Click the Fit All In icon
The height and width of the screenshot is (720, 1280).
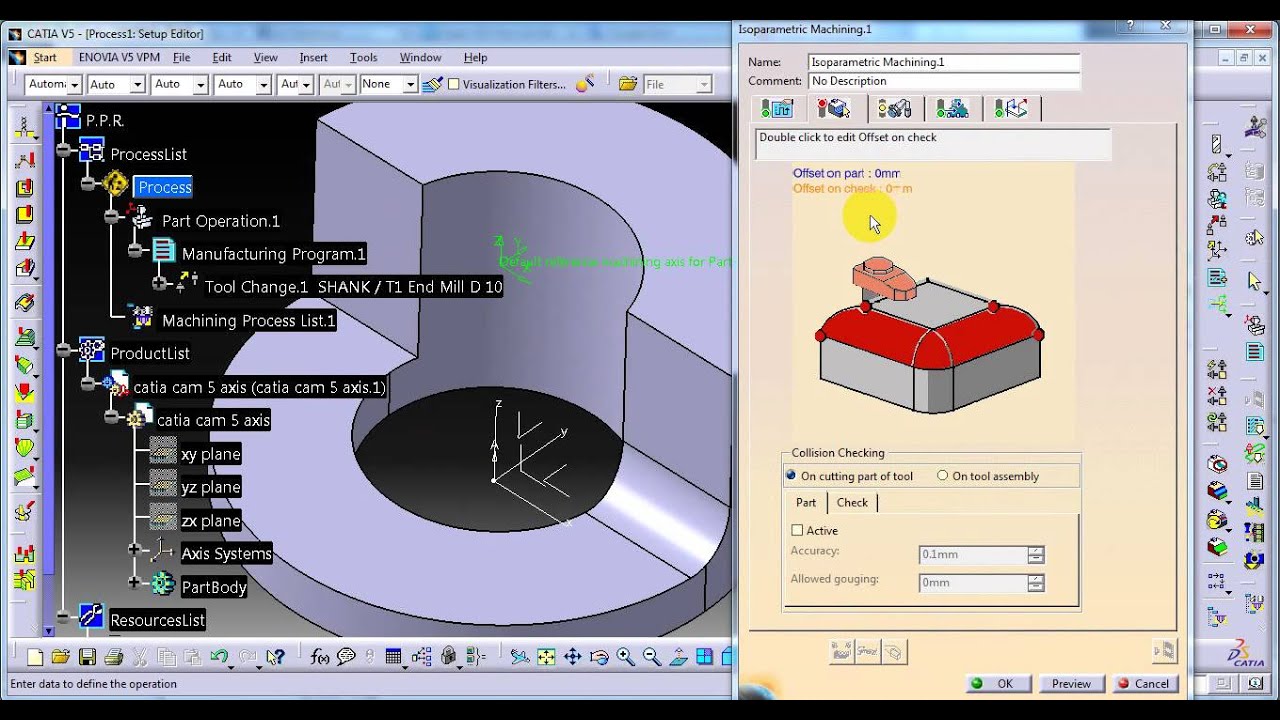click(546, 657)
